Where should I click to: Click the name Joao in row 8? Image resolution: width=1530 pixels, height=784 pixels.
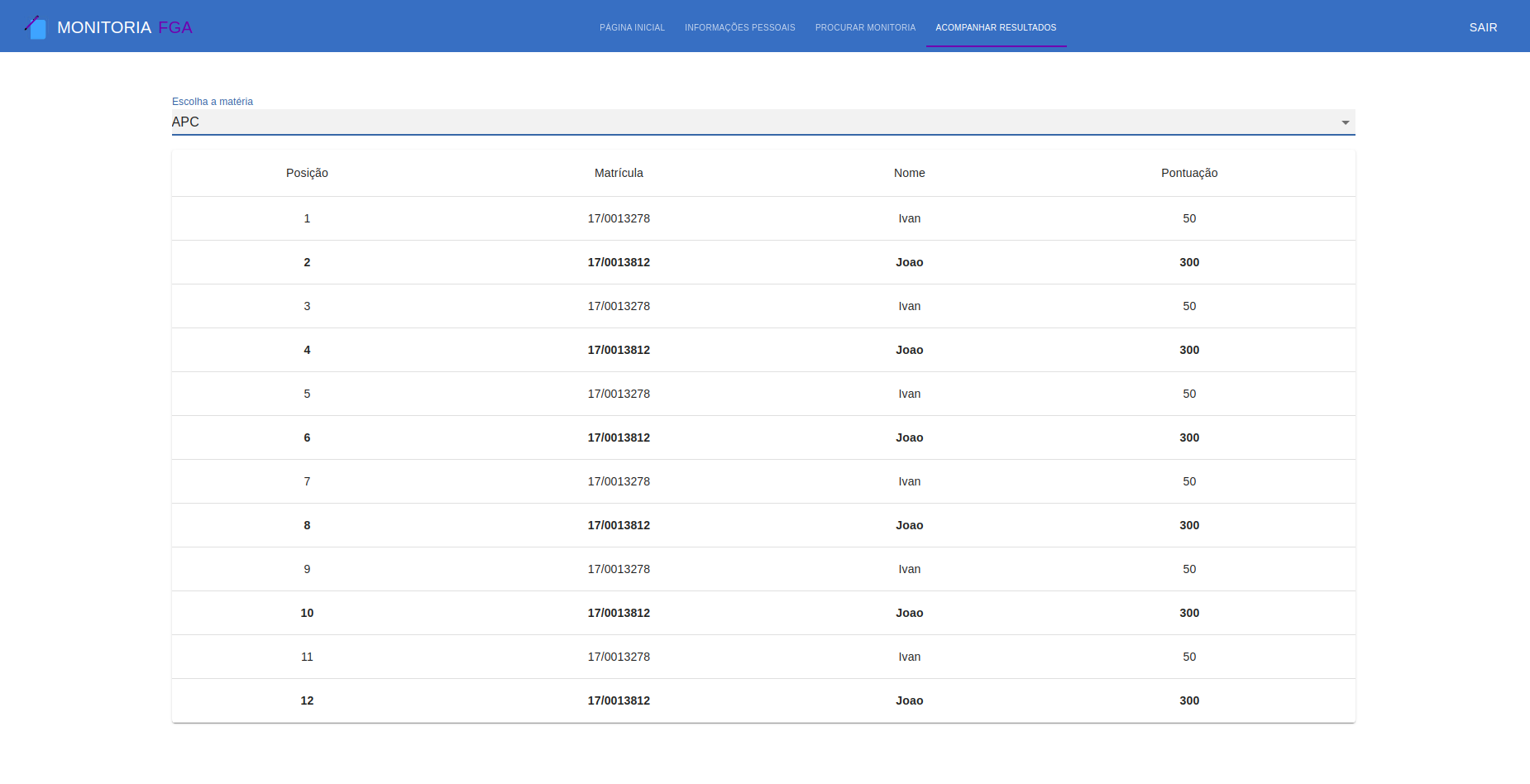pyautogui.click(x=910, y=525)
